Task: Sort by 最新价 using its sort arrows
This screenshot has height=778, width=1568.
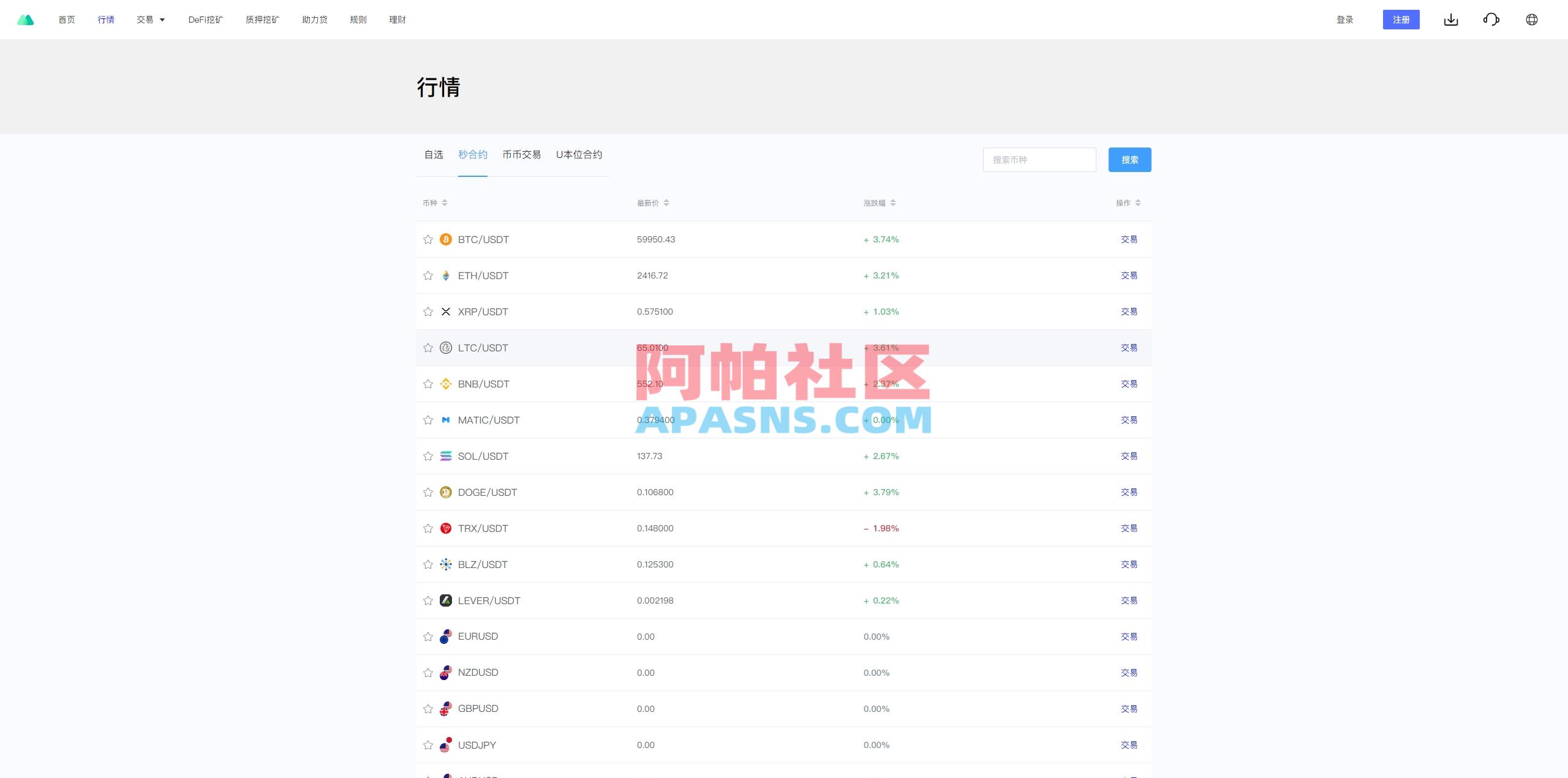Action: tap(667, 203)
